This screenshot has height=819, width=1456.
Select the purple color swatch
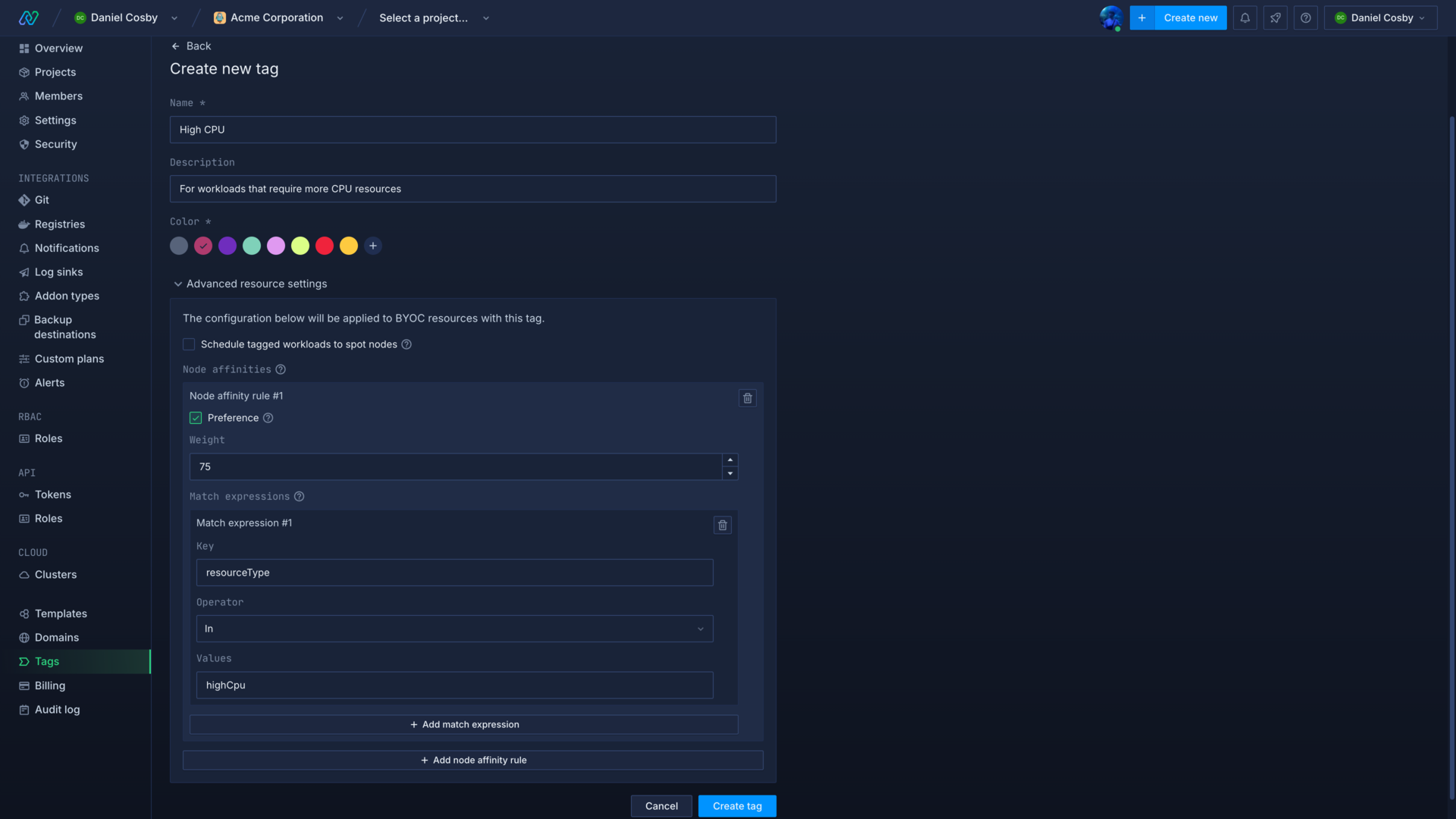pos(227,246)
